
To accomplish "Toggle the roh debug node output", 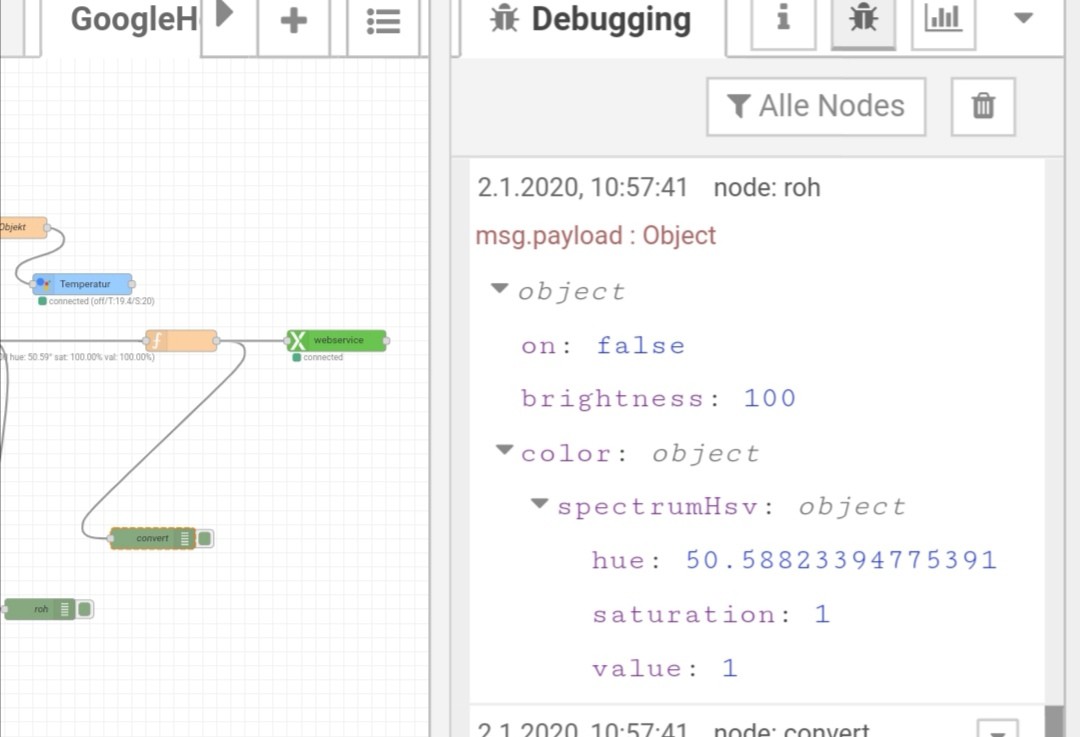I will tap(85, 609).
